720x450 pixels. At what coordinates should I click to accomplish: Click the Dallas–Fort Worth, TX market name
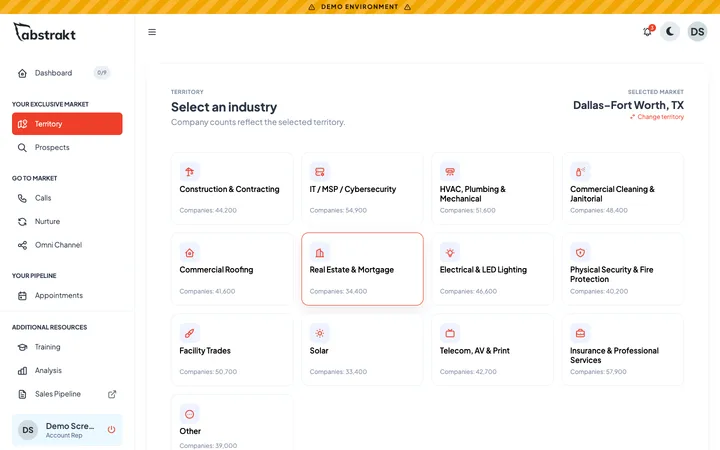tap(628, 105)
